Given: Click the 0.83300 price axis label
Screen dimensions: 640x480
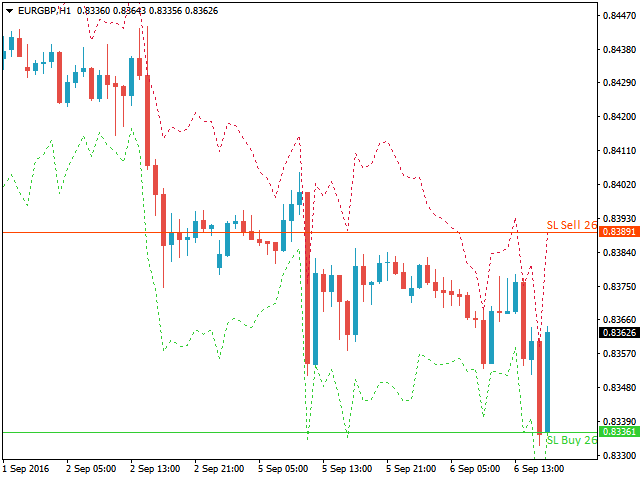Looking at the screenshot, I should [619, 455].
